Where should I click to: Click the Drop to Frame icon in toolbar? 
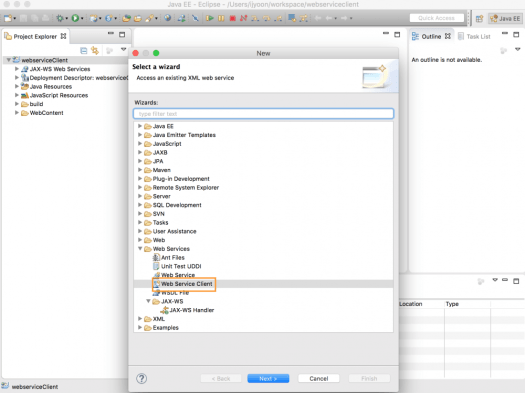coord(292,18)
